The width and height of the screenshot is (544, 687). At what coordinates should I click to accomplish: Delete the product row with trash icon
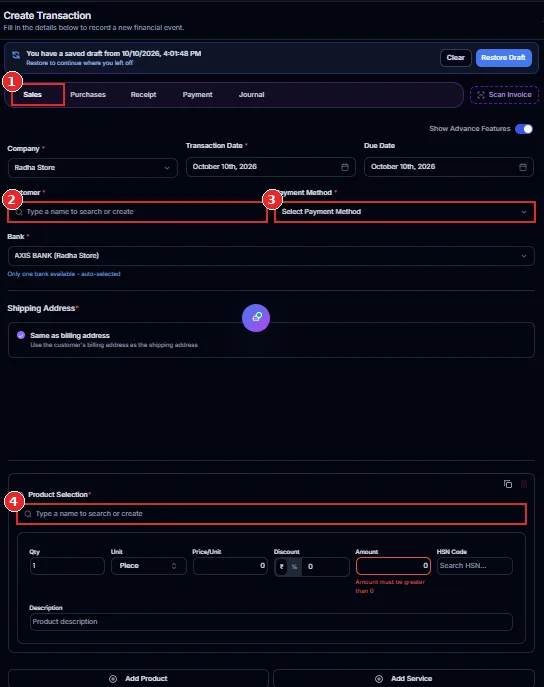tap(524, 484)
